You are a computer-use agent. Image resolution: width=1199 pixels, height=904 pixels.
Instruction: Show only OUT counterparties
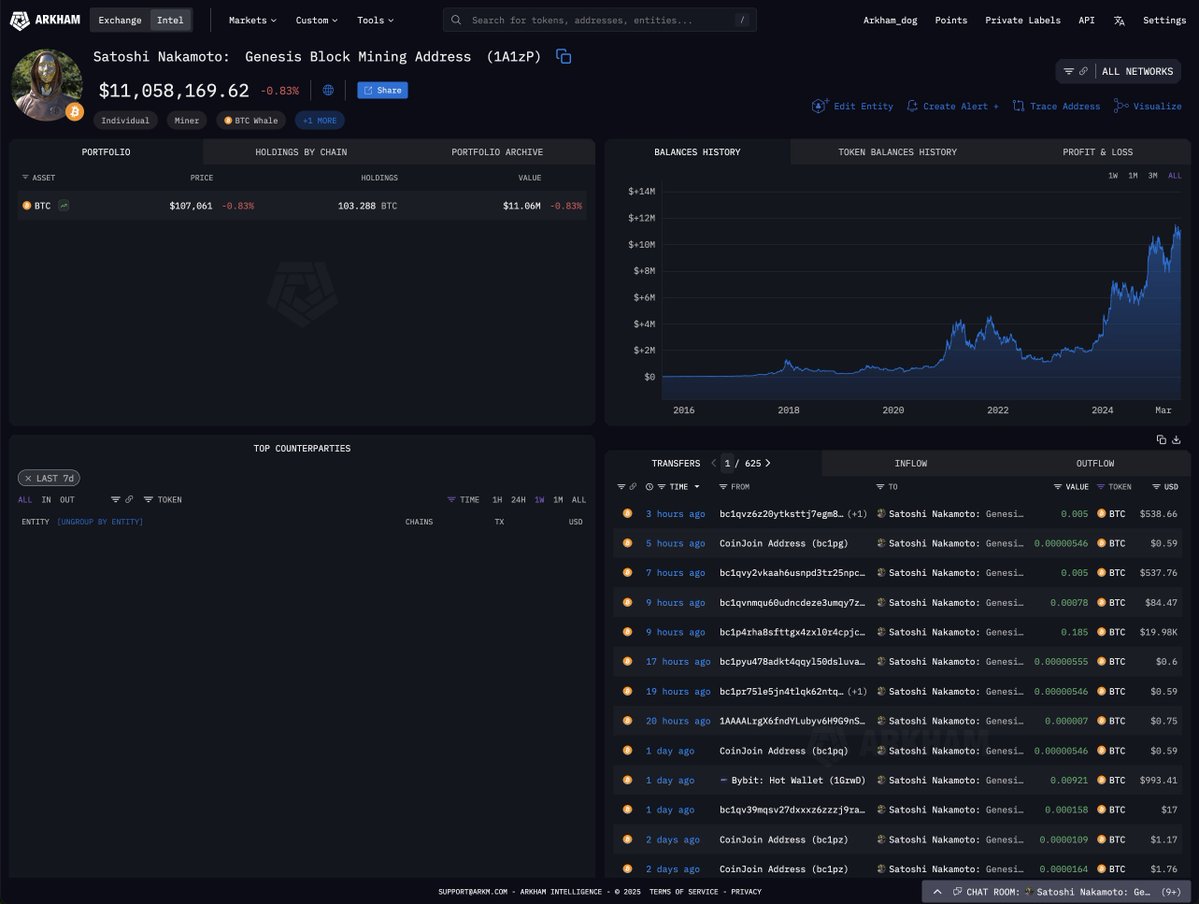67,499
